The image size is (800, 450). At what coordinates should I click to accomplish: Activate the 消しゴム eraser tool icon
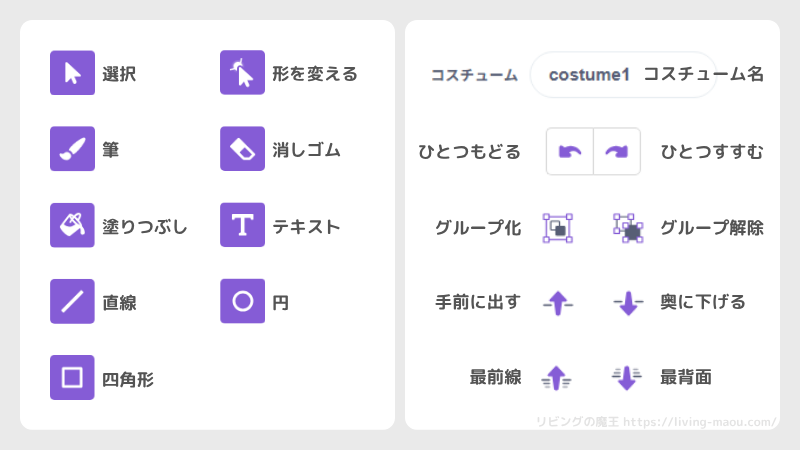pyautogui.click(x=242, y=148)
